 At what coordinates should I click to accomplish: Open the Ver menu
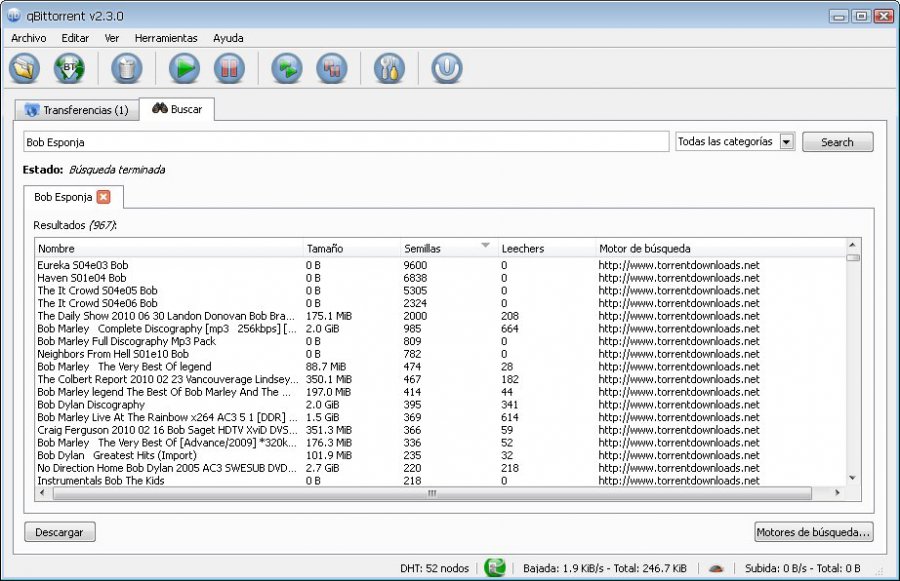112,38
